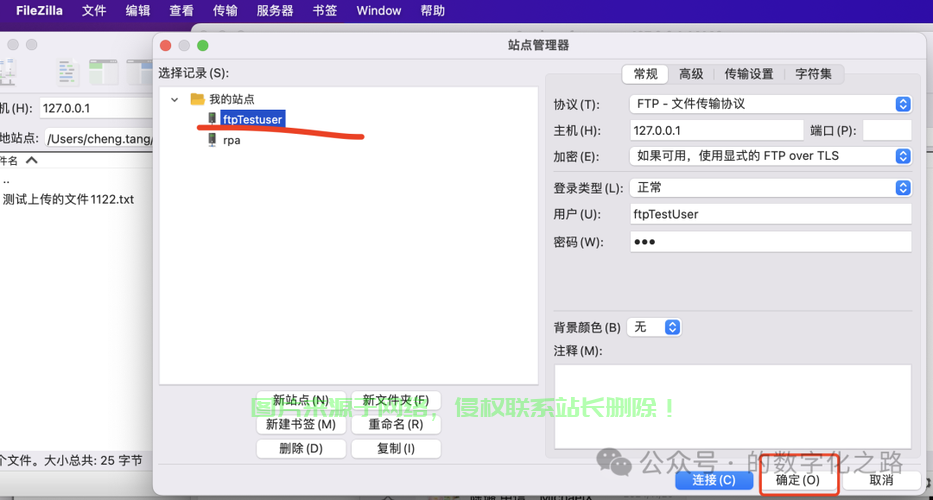
Task: Select the 我的站点 folder icon
Action: pos(198,99)
